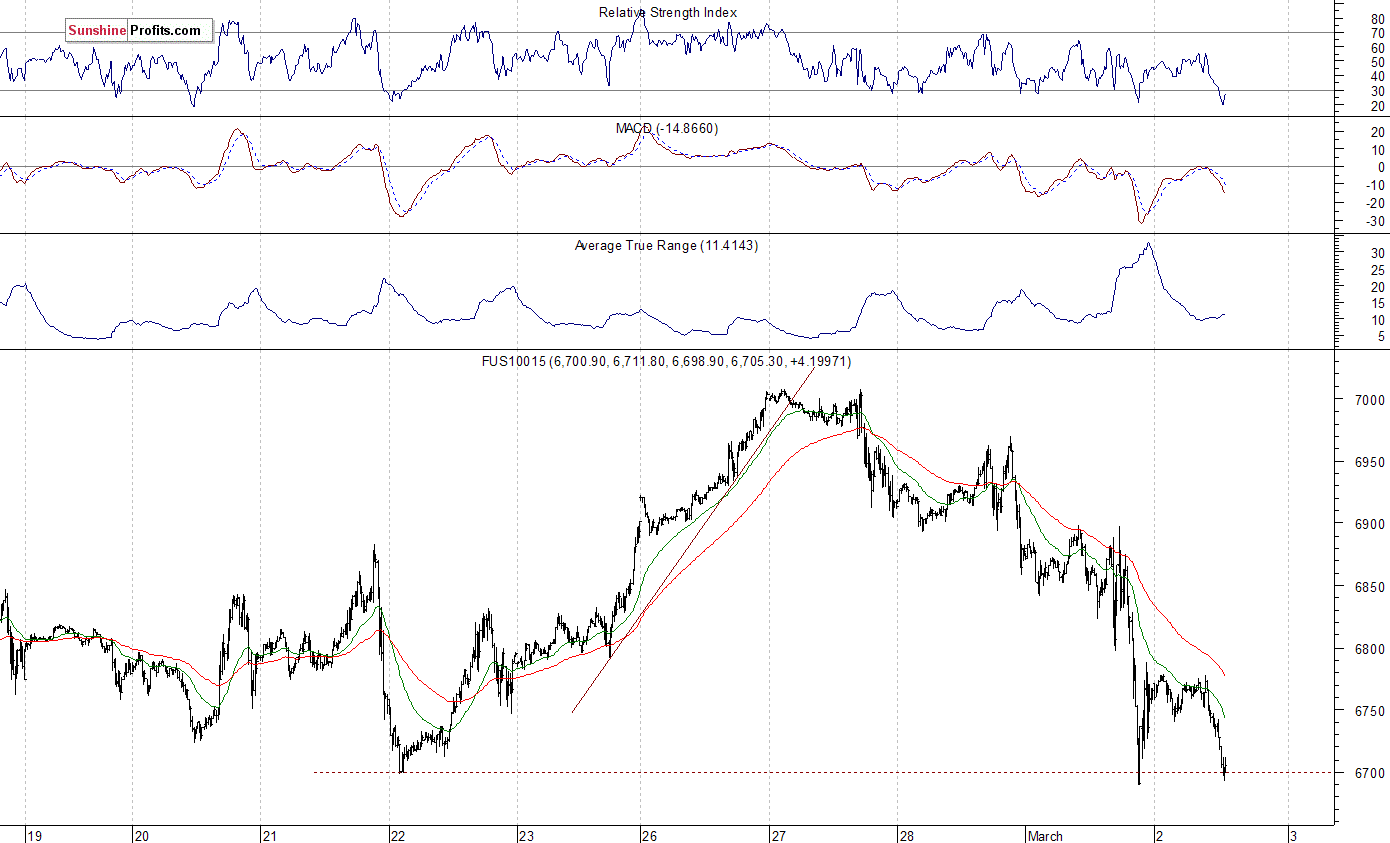Click the March label on the time axis

click(1045, 836)
